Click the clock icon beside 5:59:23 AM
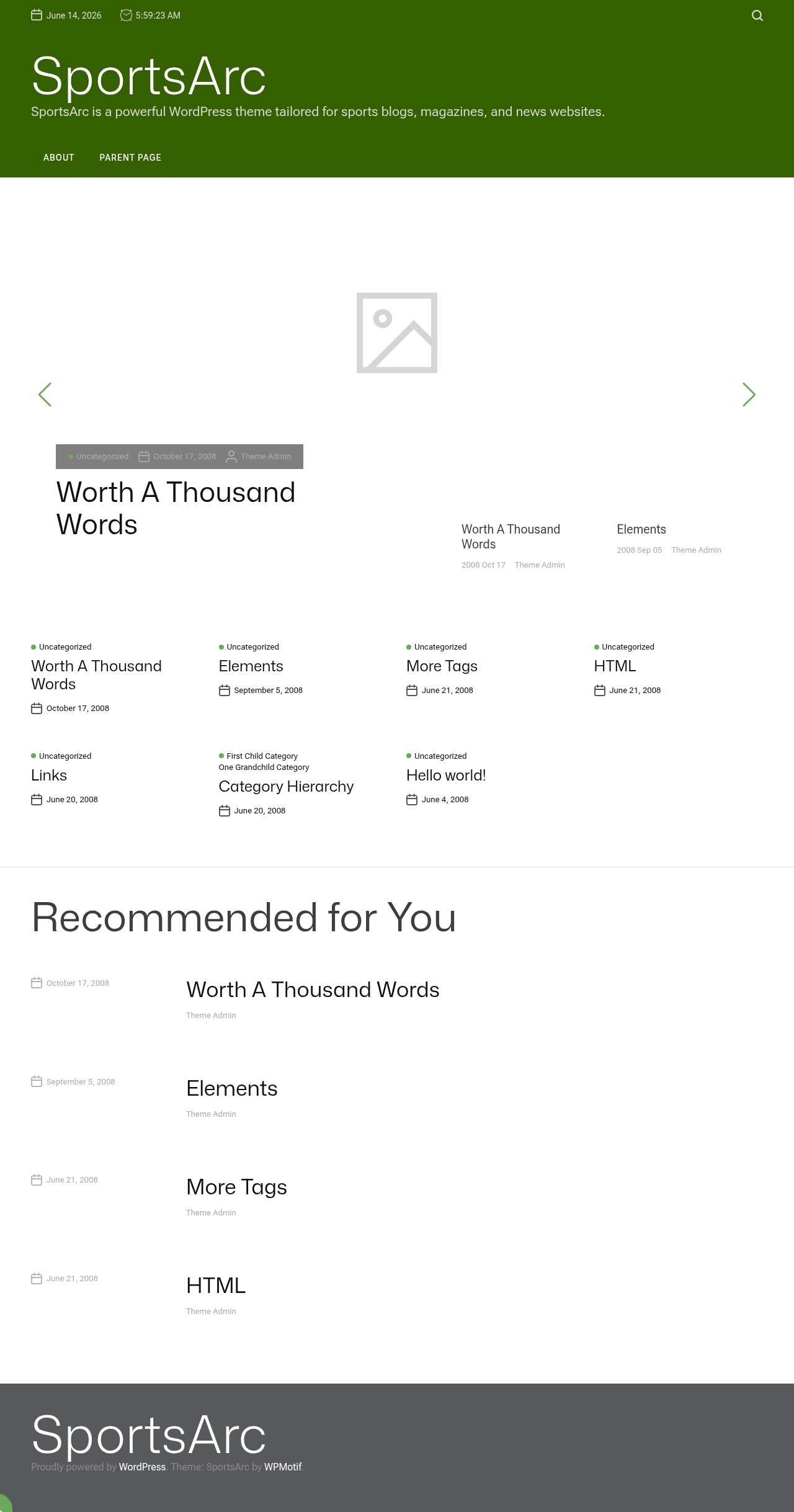 pos(126,15)
